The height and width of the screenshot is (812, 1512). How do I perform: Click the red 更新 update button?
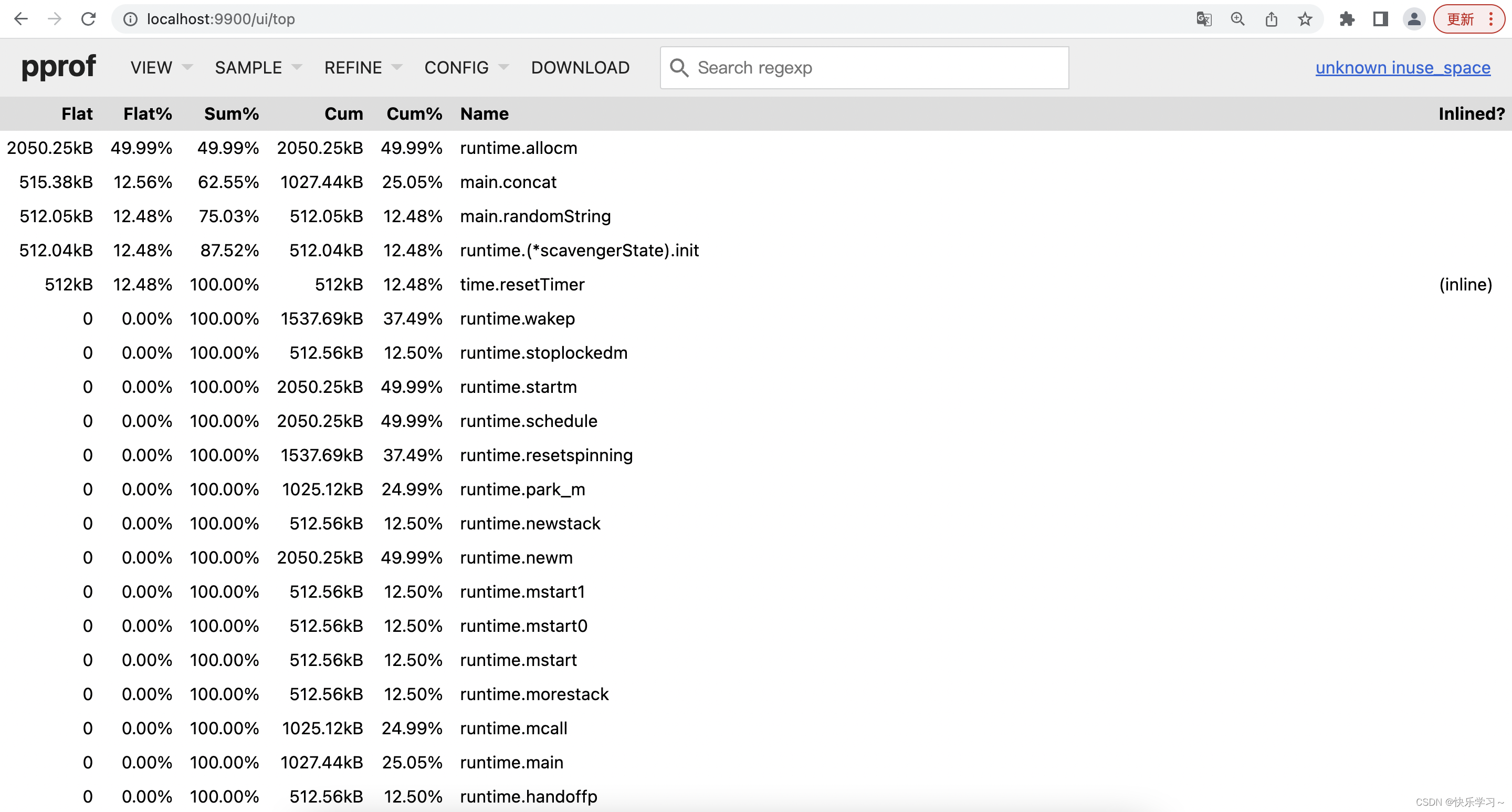tap(1459, 19)
